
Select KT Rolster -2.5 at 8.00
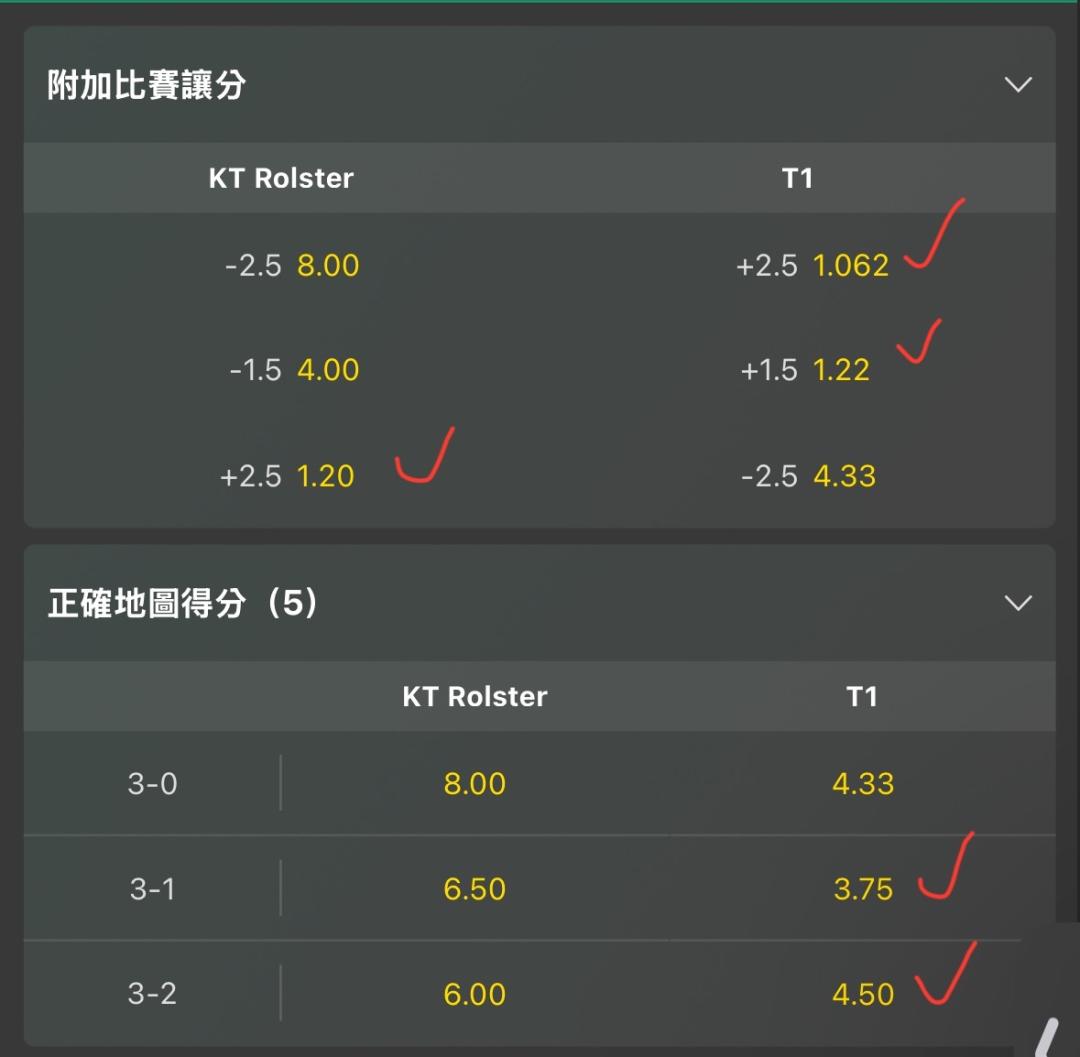[291, 266]
